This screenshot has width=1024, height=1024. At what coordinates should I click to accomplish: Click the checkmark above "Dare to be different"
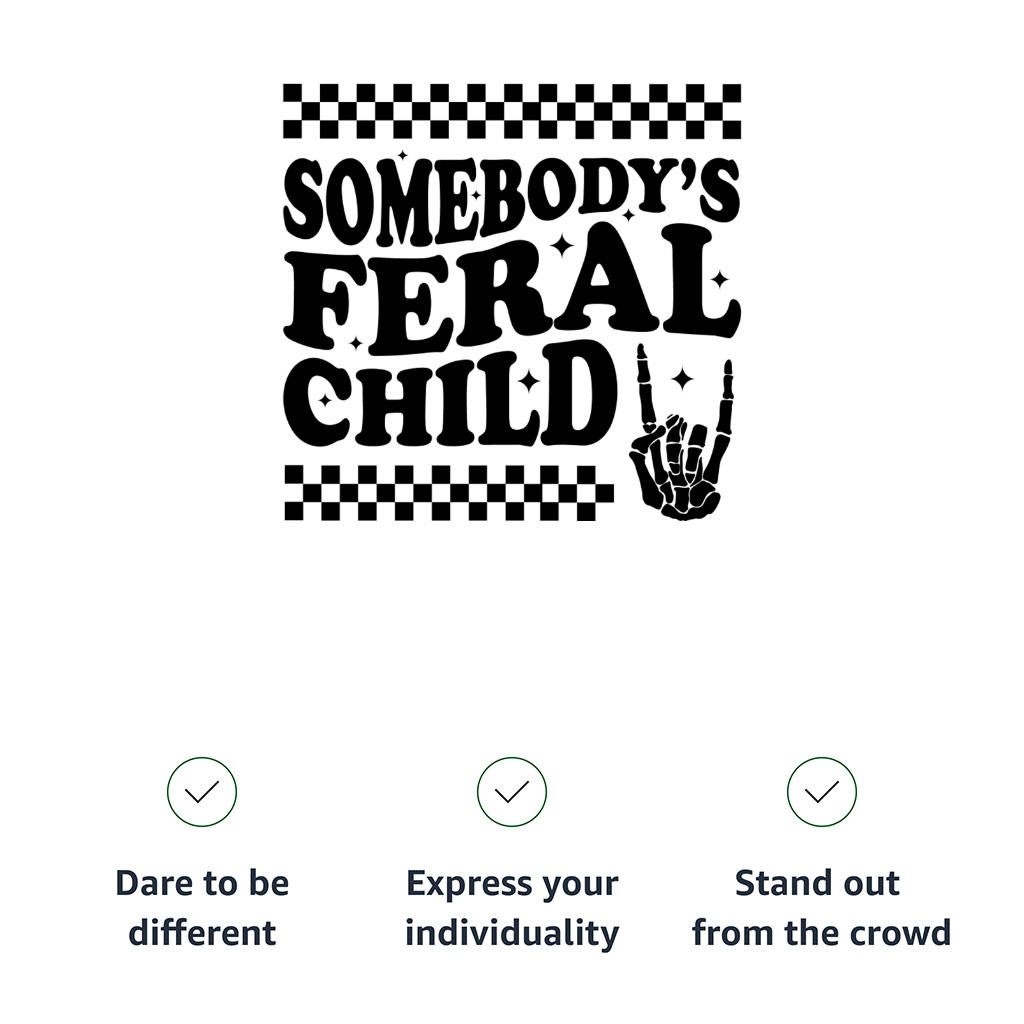tap(202, 792)
